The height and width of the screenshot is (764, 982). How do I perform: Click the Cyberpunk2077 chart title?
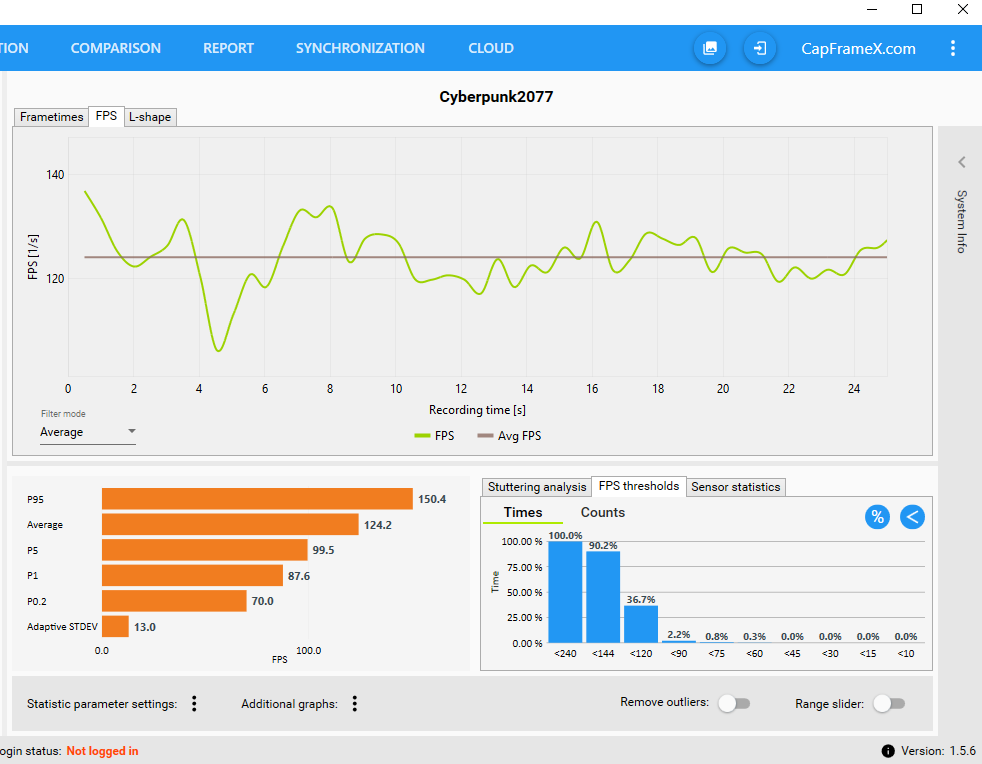click(496, 96)
